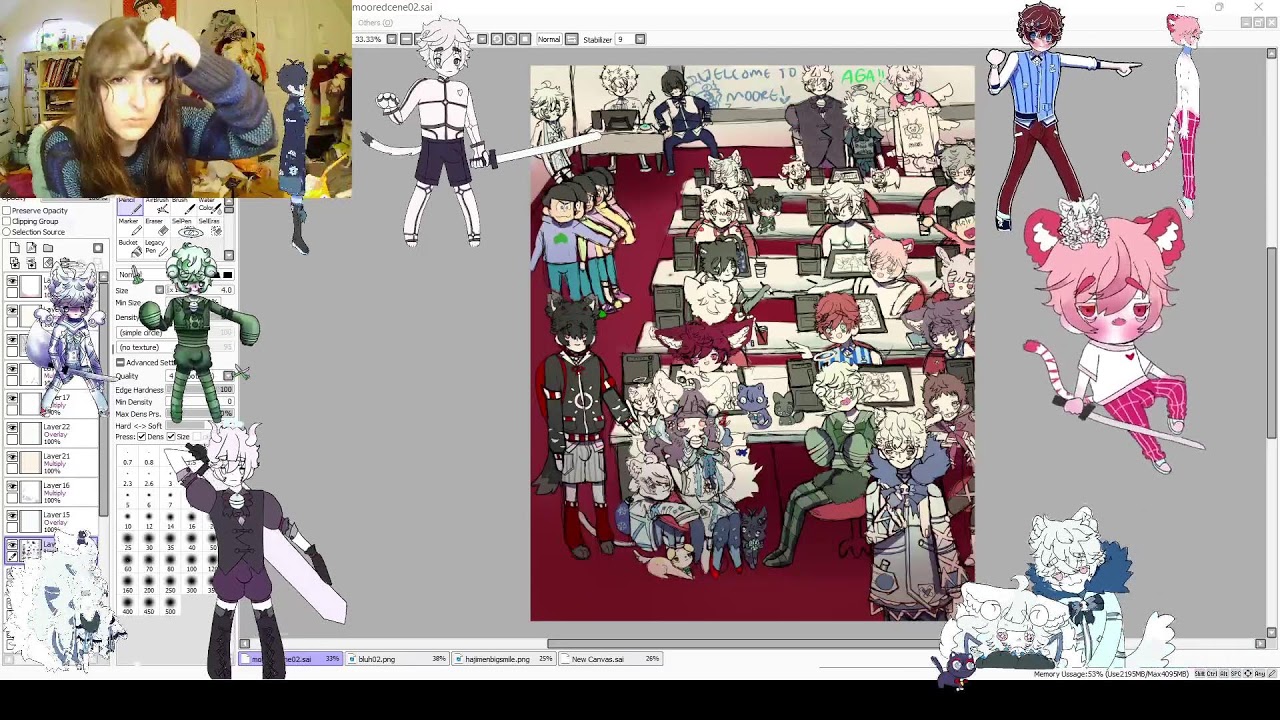Select the Bucket tool
The height and width of the screenshot is (720, 1280).
coord(130,247)
